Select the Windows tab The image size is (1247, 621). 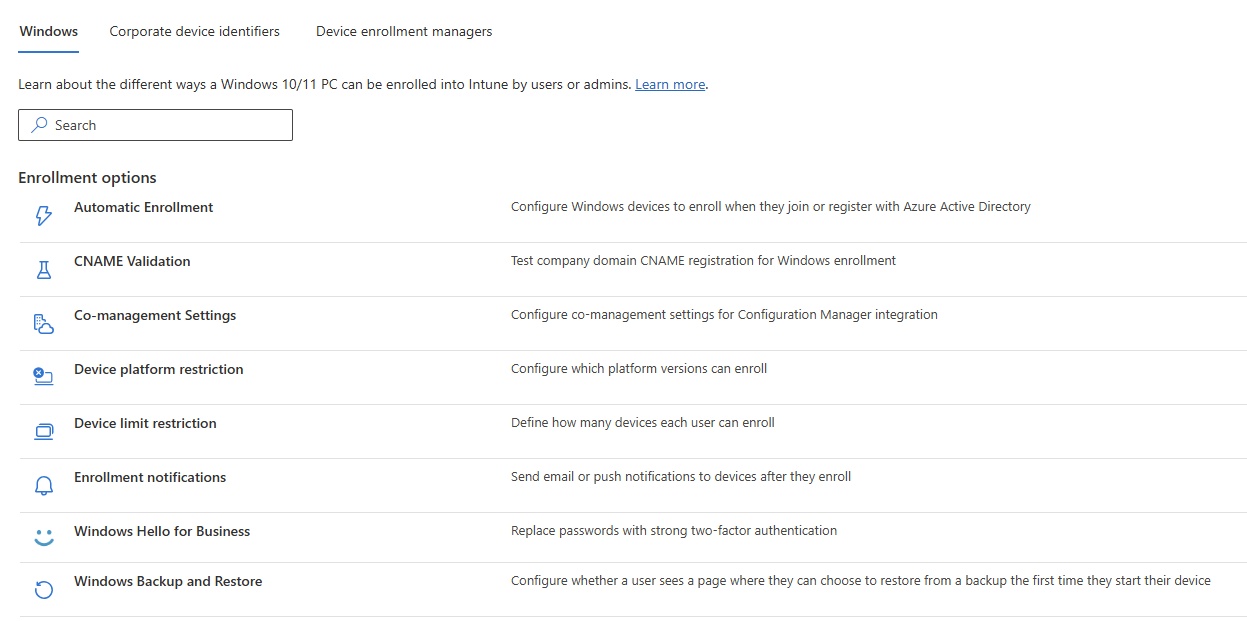coord(48,31)
